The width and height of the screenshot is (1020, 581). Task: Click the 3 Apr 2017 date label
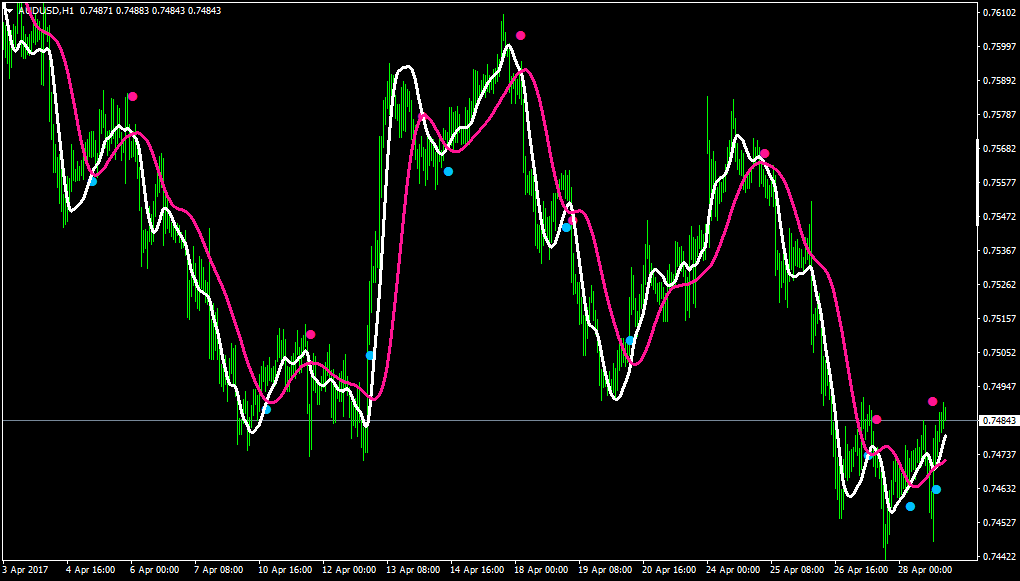(x=25, y=569)
